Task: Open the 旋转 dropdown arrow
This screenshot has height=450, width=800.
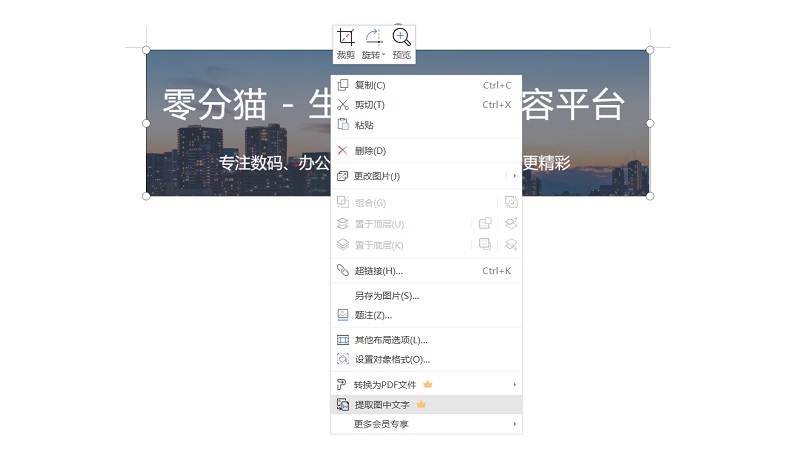Action: coord(383,55)
